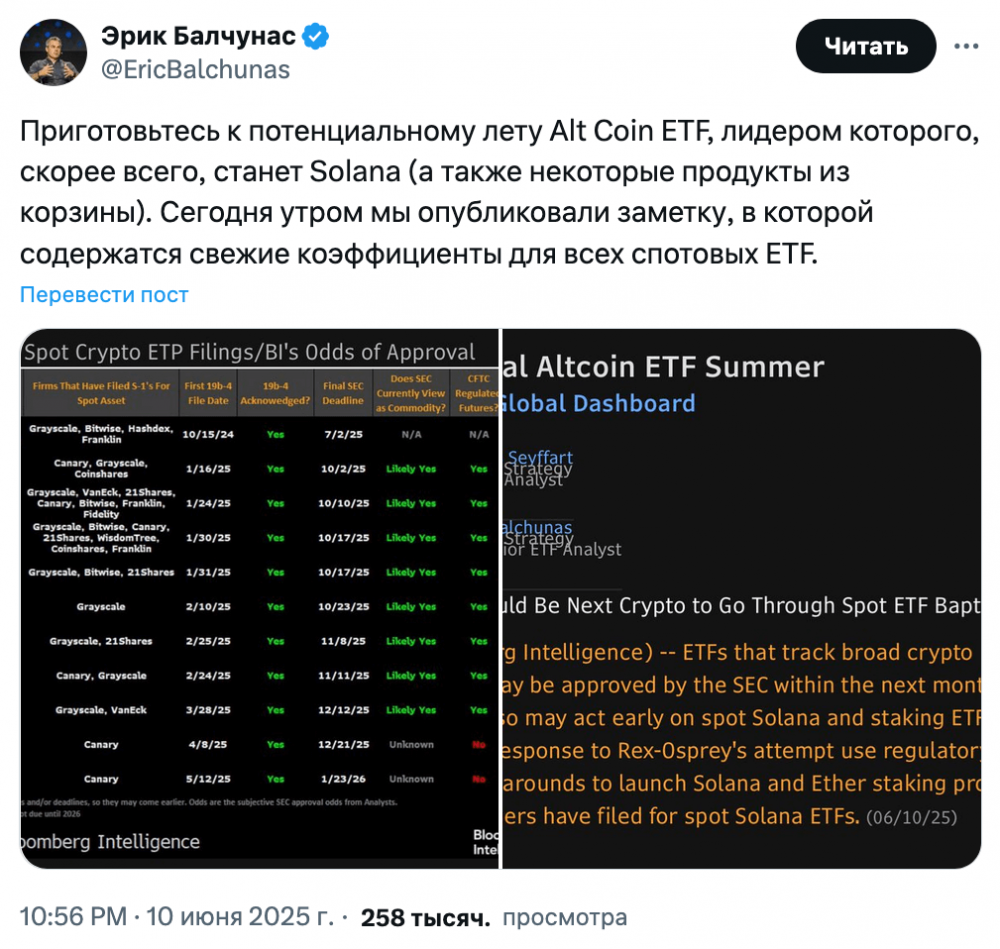Open the Spot Crypto ETP Filings image
This screenshot has height=949, width=1000.
click(260, 598)
